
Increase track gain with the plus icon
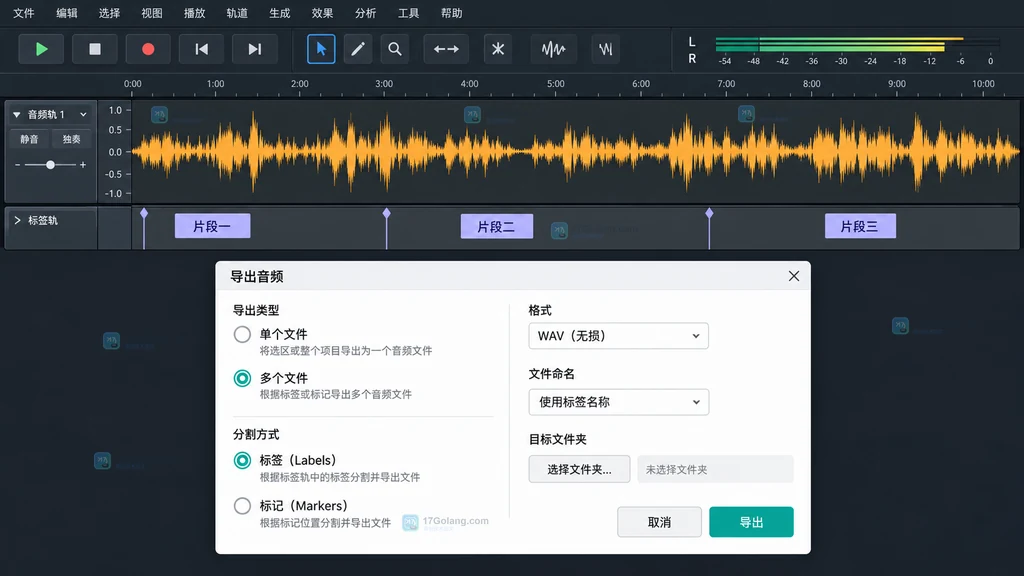83,165
